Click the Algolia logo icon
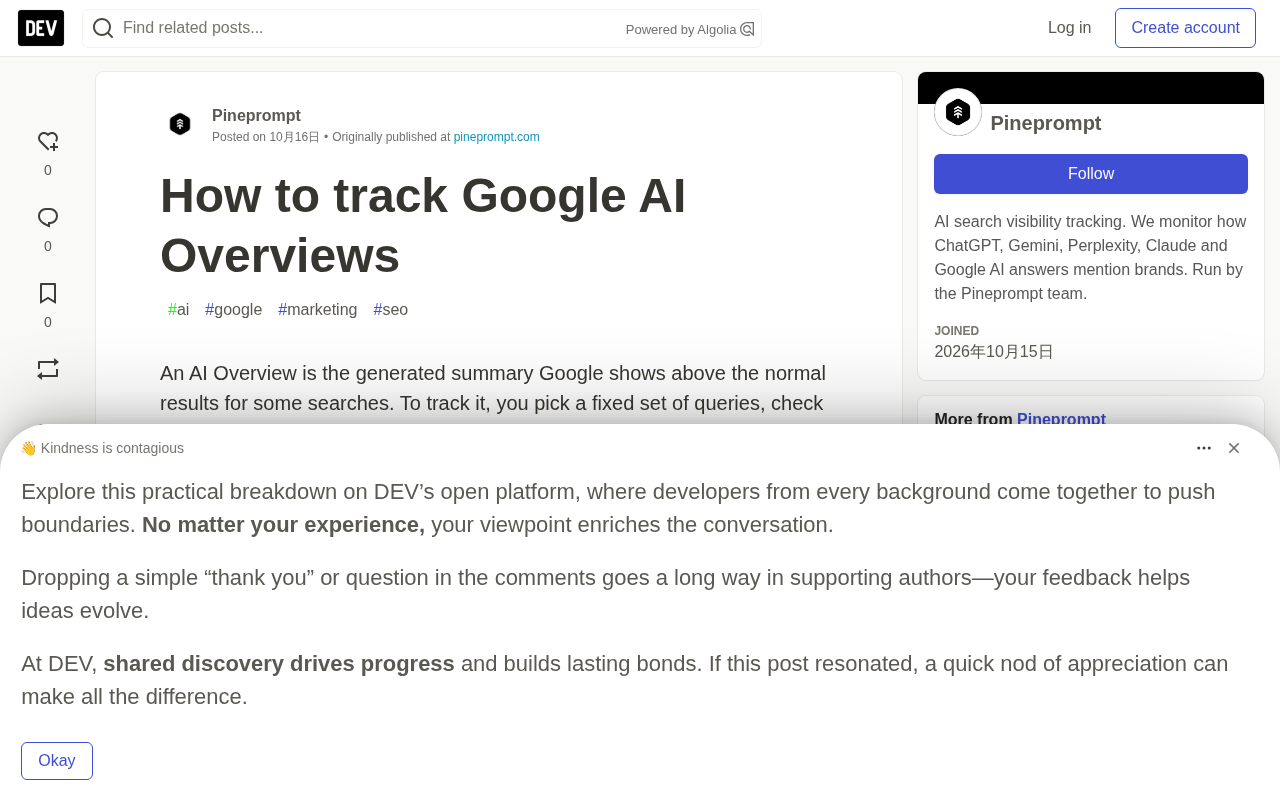The height and width of the screenshot is (800, 1280). [747, 29]
